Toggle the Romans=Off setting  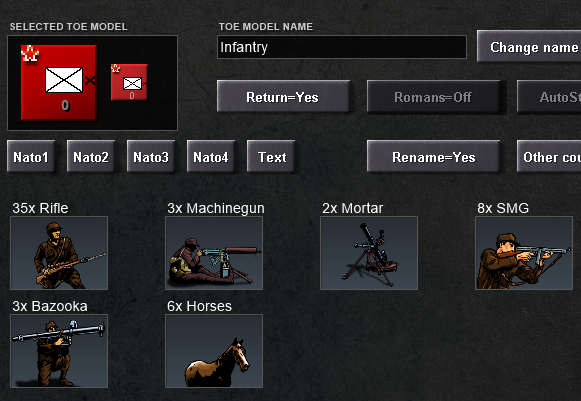pyautogui.click(x=433, y=96)
